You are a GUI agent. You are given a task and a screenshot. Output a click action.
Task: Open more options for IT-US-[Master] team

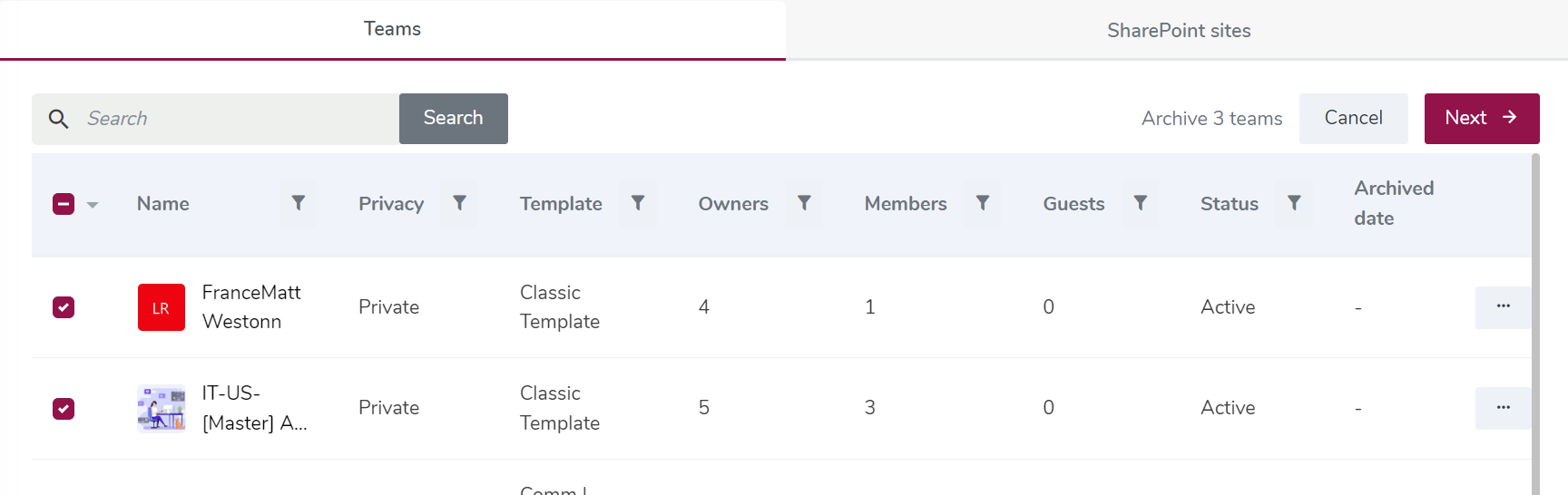(1503, 408)
